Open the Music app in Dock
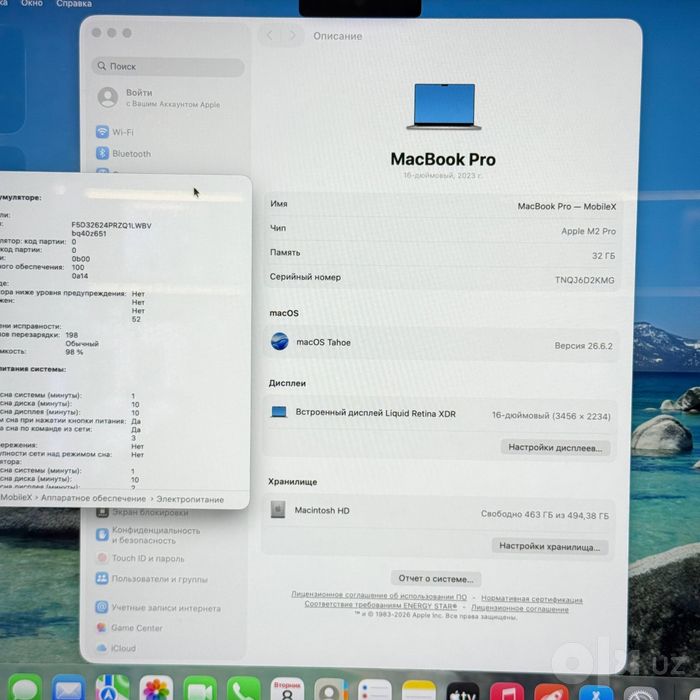The image size is (700, 700). (507, 690)
